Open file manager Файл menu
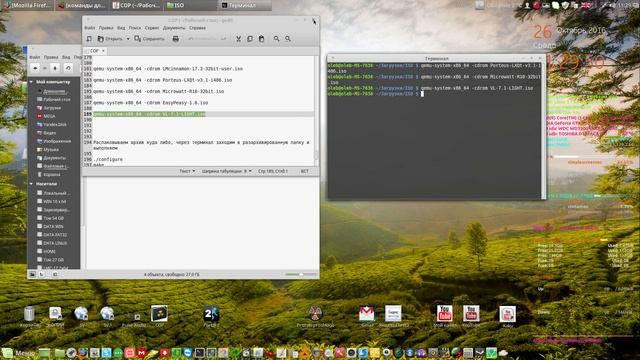Screen dimensions: 640x360 [35, 57]
